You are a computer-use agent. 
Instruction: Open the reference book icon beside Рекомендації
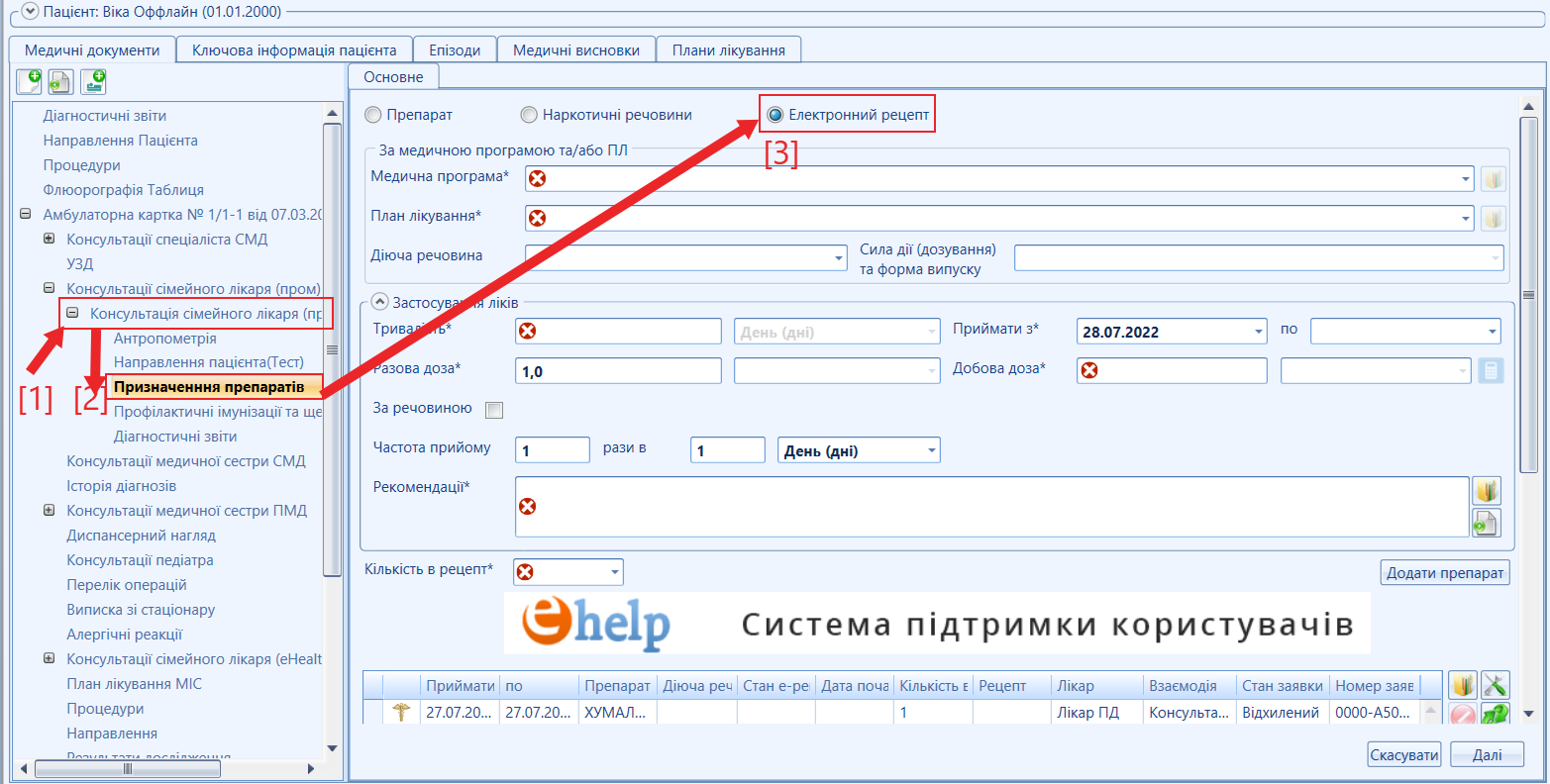[x=1487, y=490]
